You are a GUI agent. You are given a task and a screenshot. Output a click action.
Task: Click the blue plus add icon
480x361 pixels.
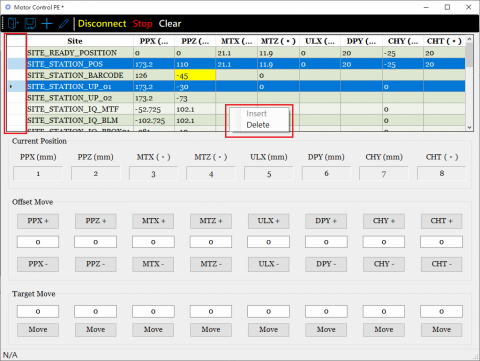[47, 24]
